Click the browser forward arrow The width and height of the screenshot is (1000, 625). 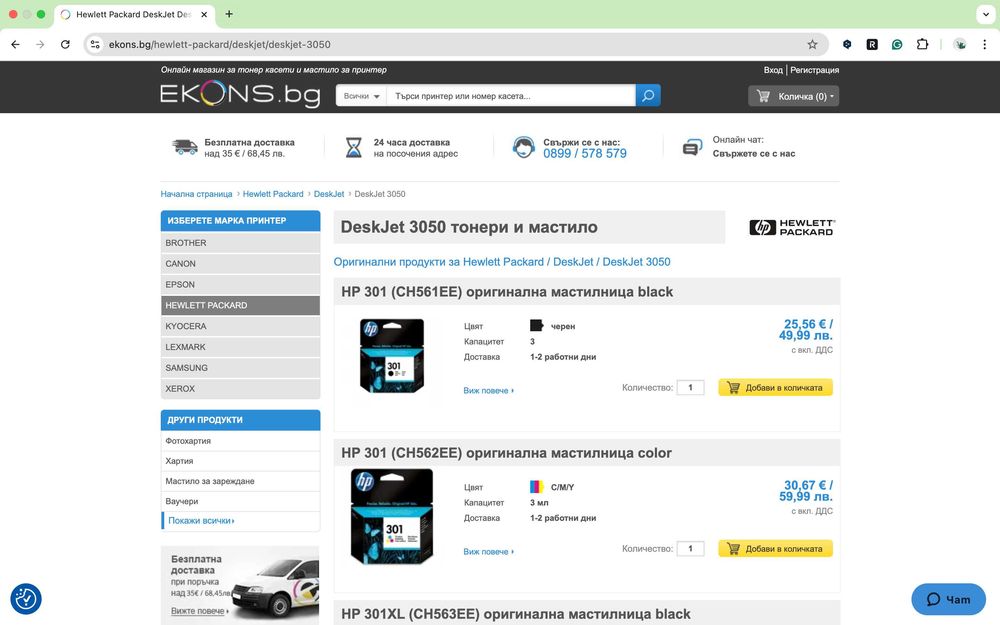coord(40,45)
